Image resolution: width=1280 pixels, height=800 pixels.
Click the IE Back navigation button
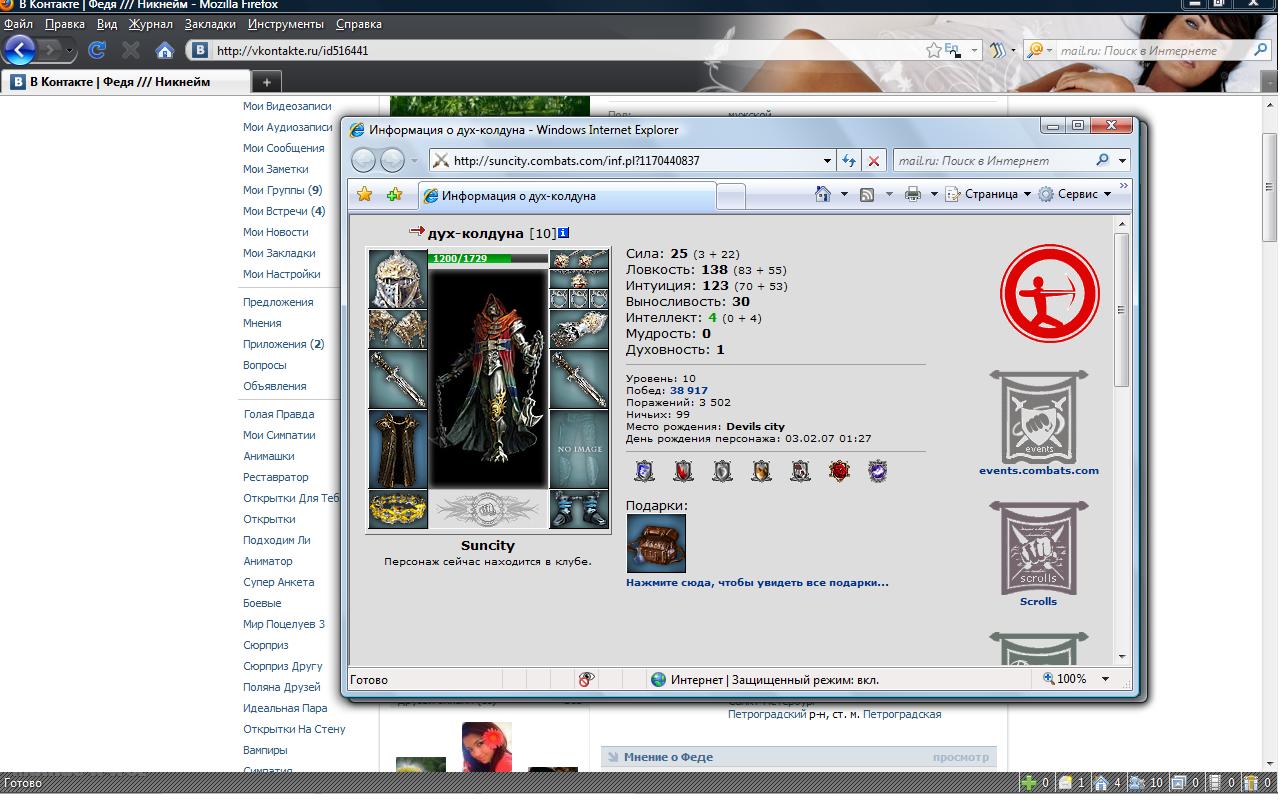[363, 160]
